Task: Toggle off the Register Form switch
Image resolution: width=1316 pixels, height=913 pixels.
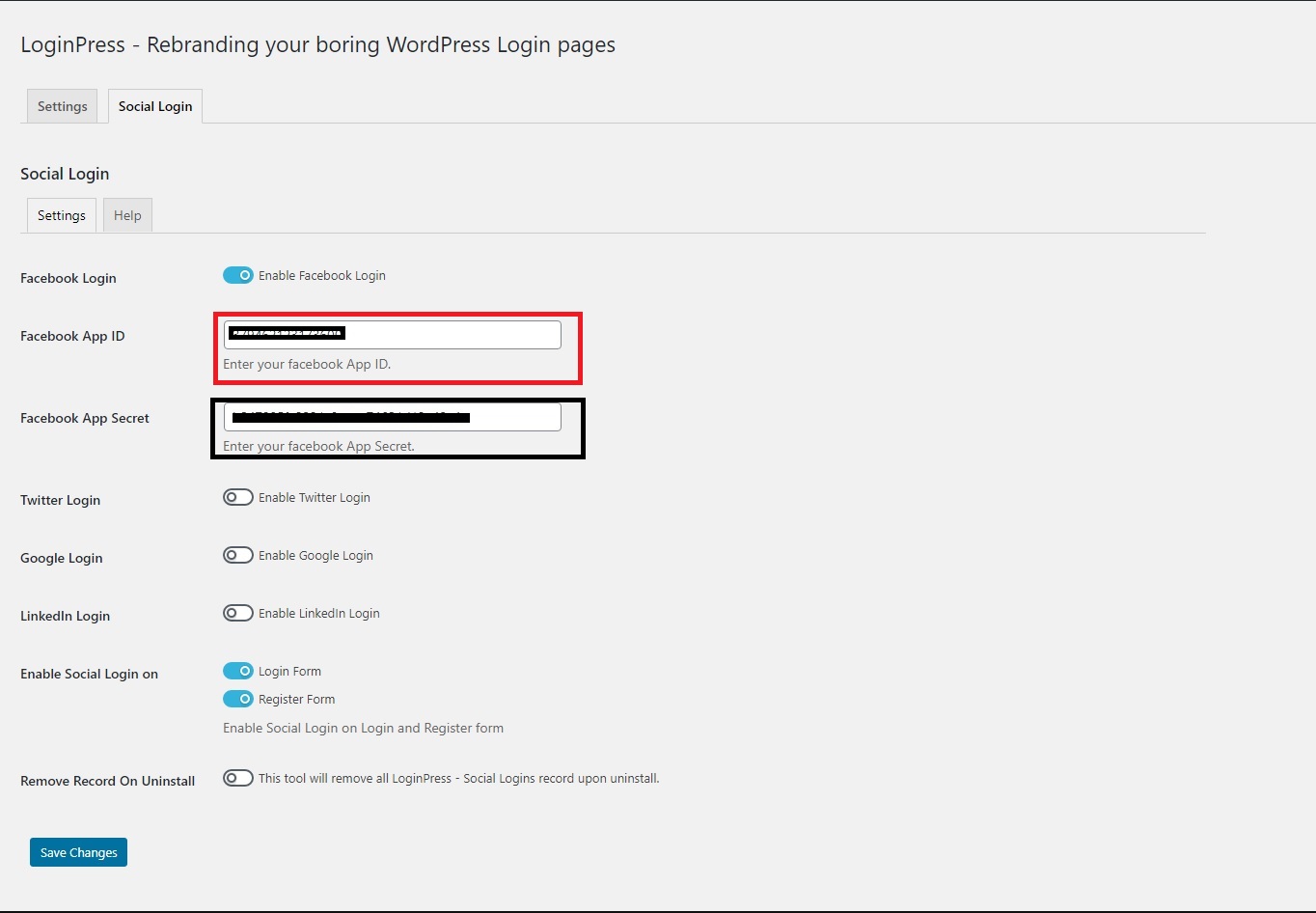Action: 238,699
